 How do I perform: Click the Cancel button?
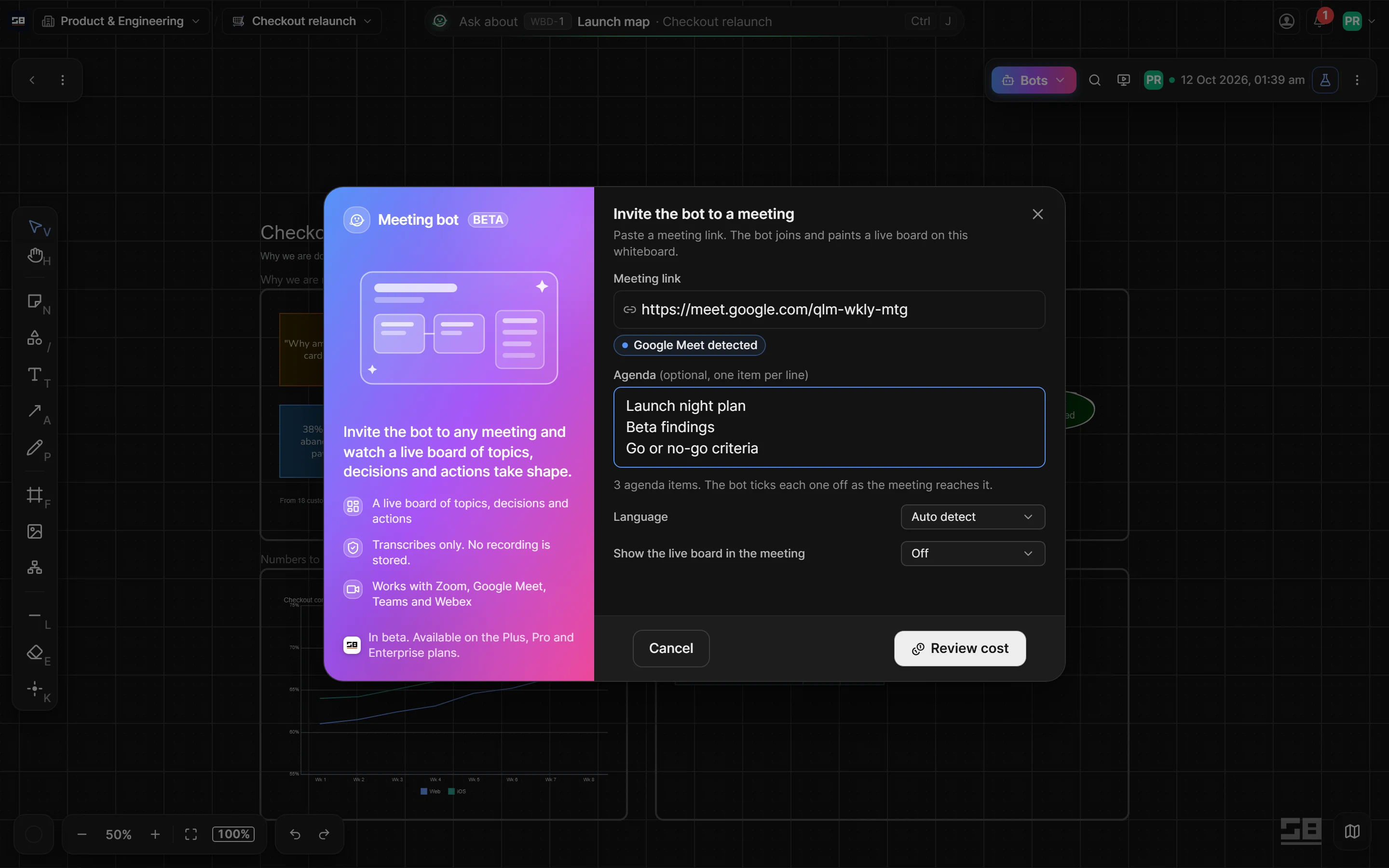671,649
